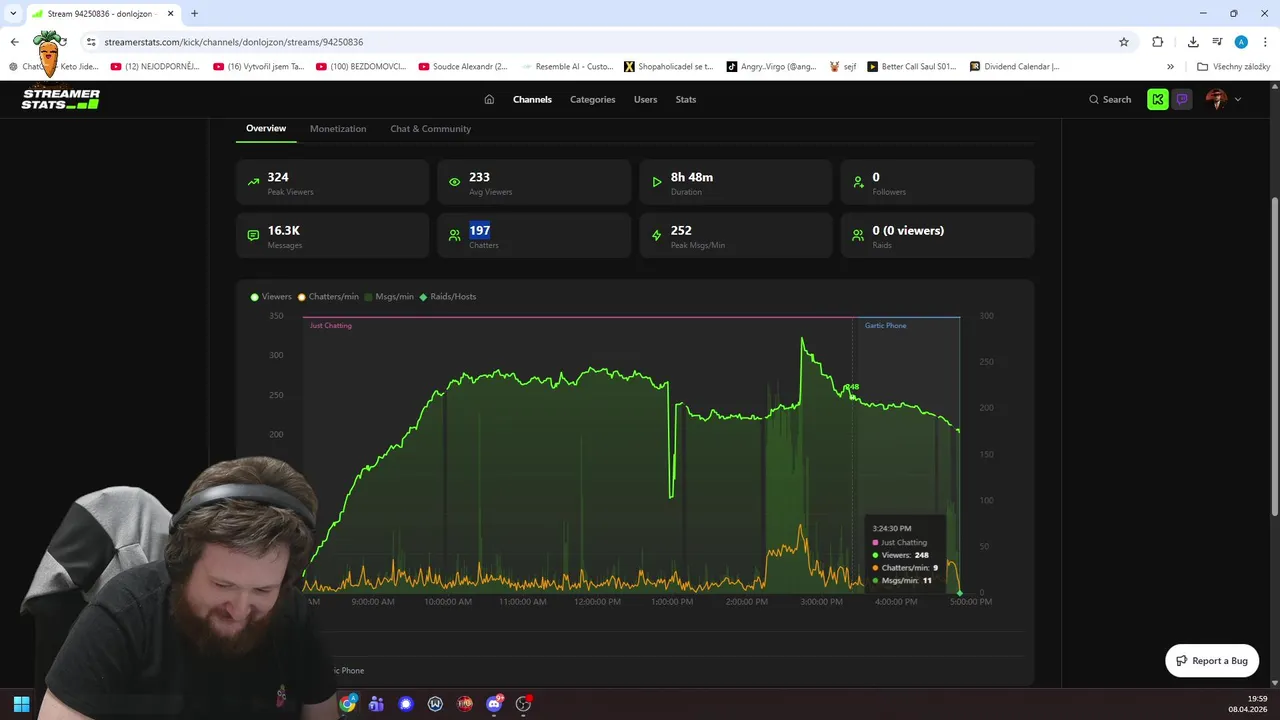
Task: Open Chrome from the taskbar
Action: click(347, 704)
